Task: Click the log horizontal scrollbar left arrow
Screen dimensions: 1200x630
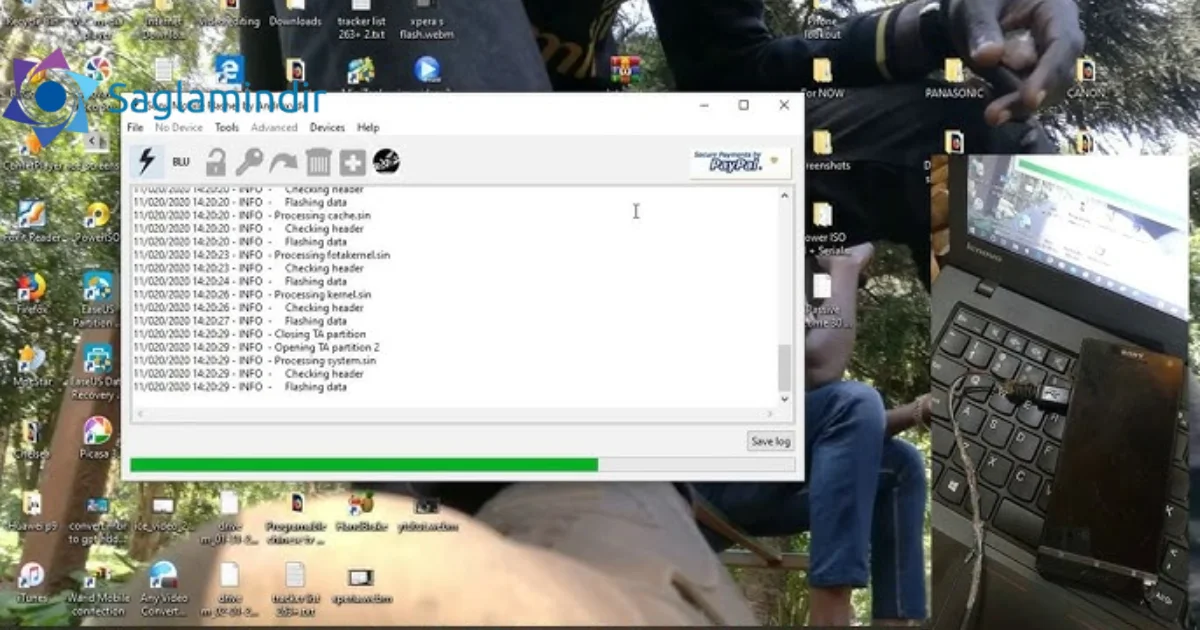Action: [138, 413]
